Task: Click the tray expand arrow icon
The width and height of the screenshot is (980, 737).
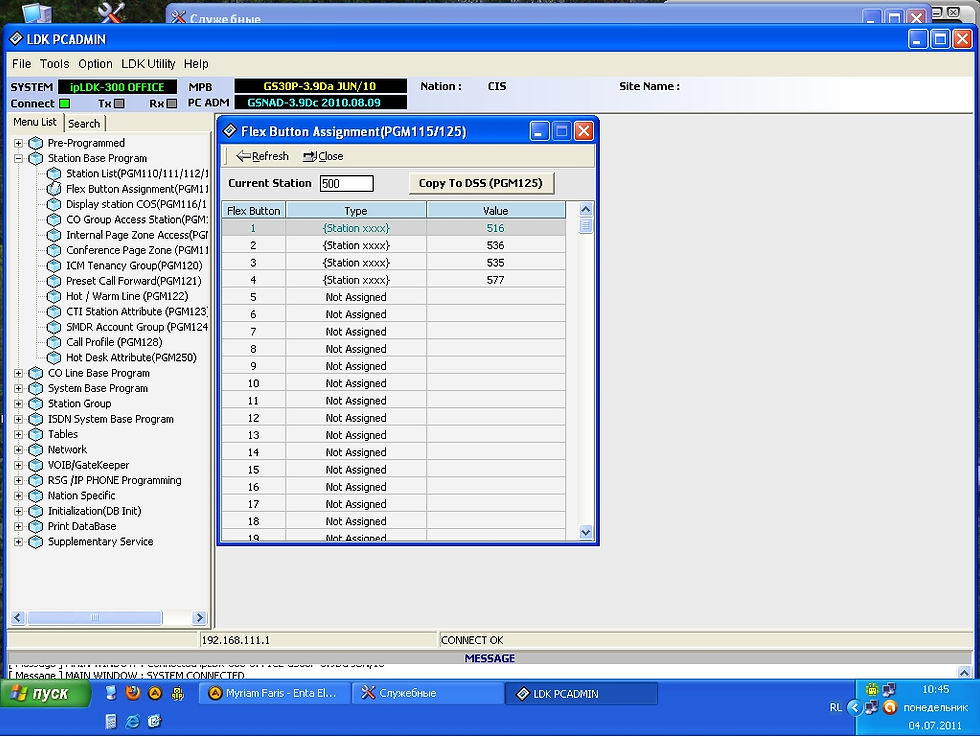Action: pyautogui.click(x=854, y=708)
